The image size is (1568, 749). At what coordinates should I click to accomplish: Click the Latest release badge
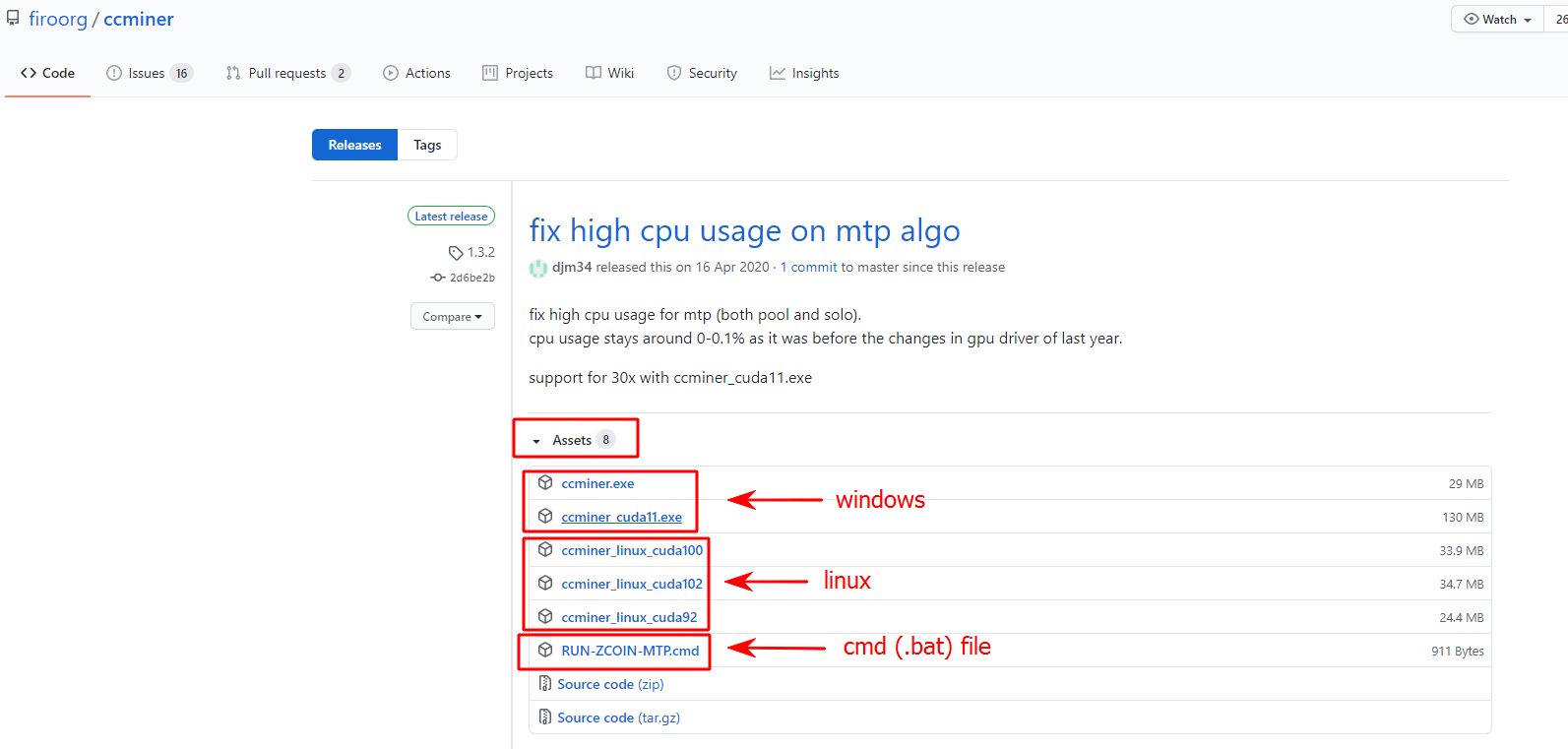tap(451, 217)
